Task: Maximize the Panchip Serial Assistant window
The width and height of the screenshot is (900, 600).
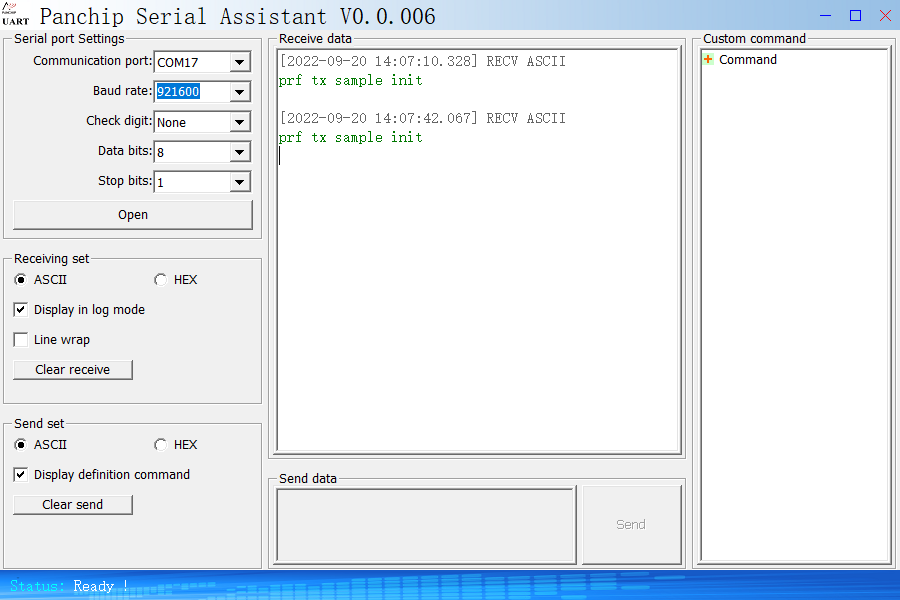Action: click(855, 16)
